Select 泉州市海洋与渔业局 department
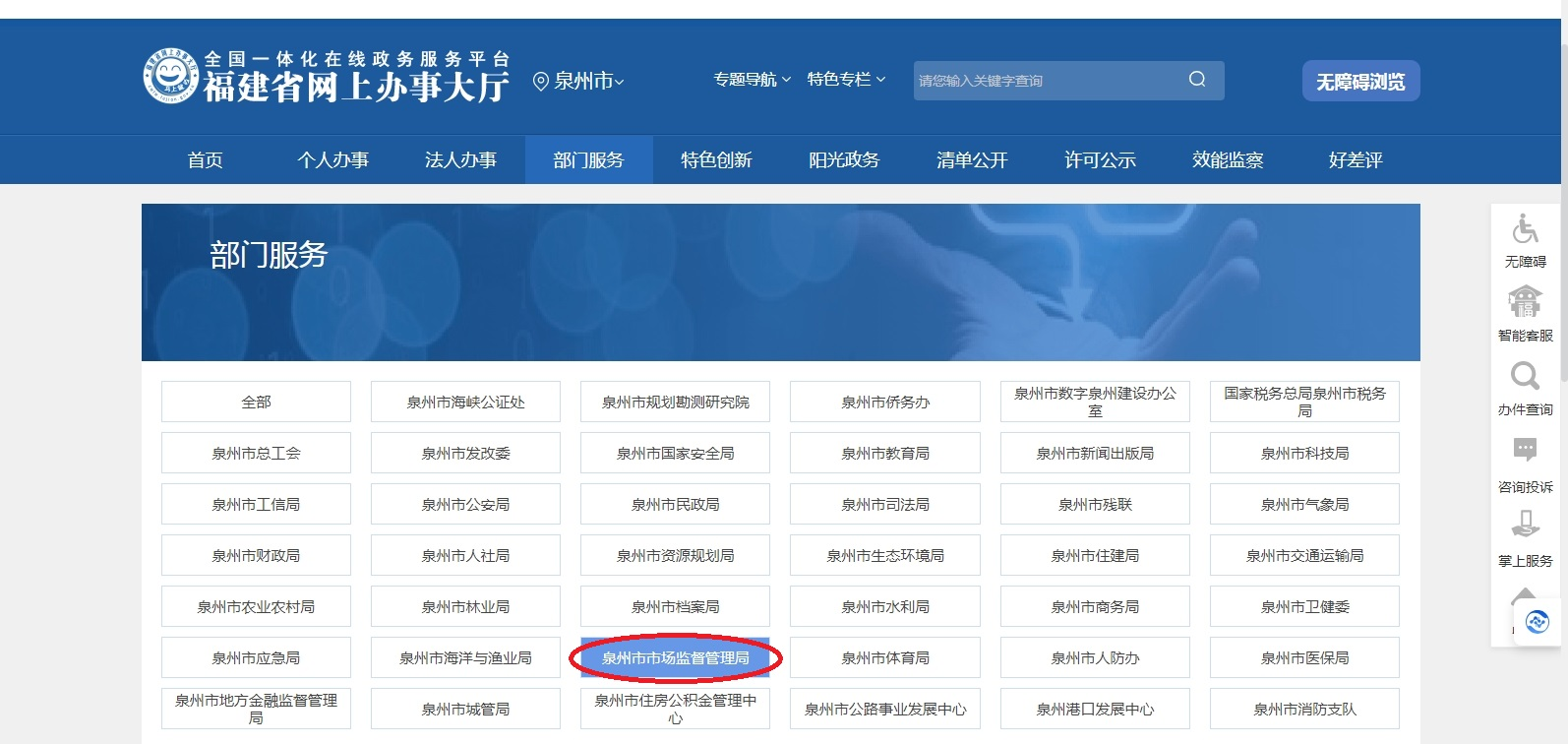The image size is (1568, 744). tap(465, 657)
